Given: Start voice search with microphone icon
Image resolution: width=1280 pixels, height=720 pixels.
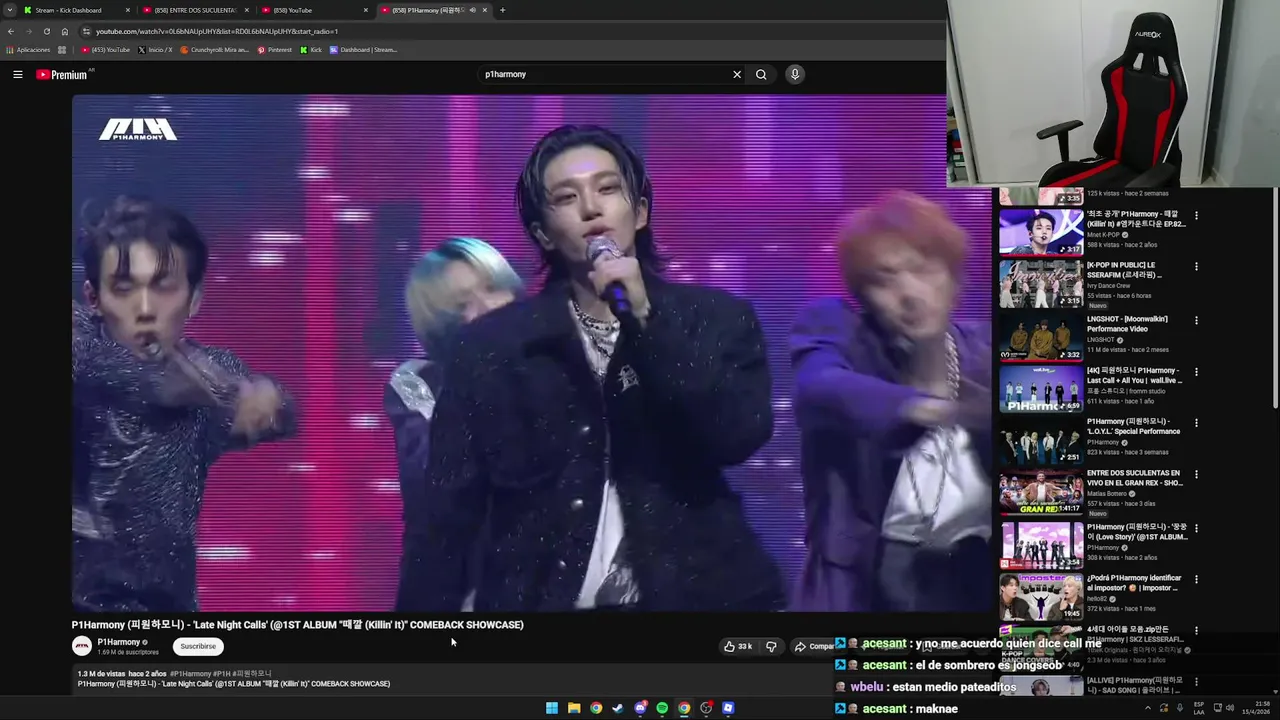Looking at the screenshot, I should 795,74.
